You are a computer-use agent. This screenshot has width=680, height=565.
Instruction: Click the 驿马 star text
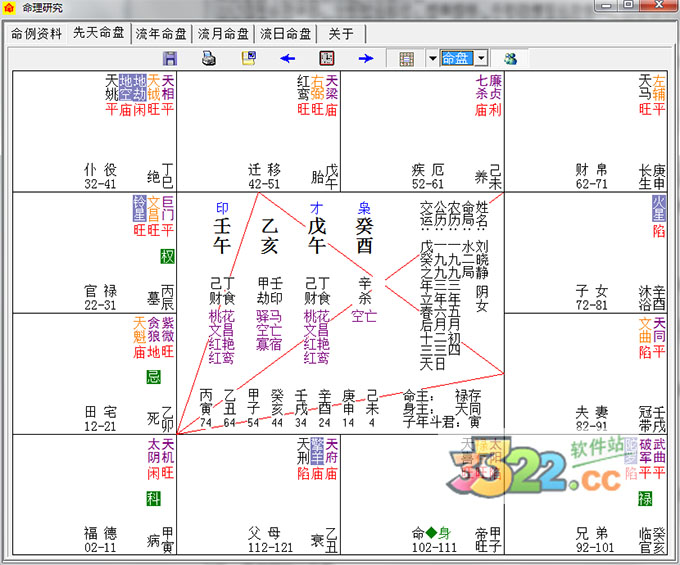pyautogui.click(x=269, y=316)
